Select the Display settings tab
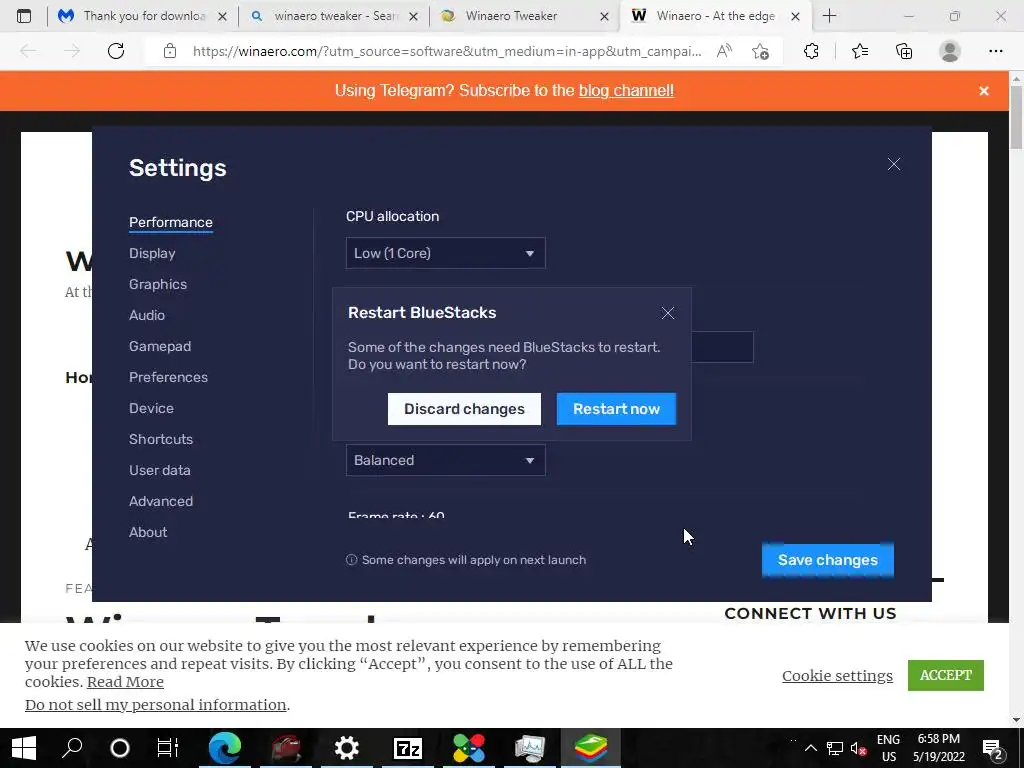 click(152, 253)
